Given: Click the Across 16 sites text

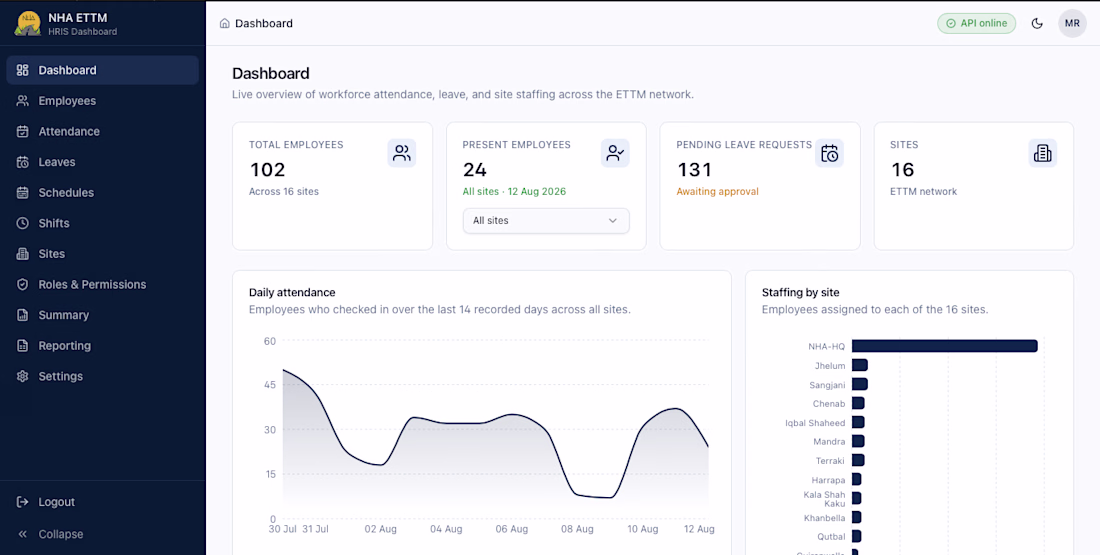Looking at the screenshot, I should coord(283,192).
